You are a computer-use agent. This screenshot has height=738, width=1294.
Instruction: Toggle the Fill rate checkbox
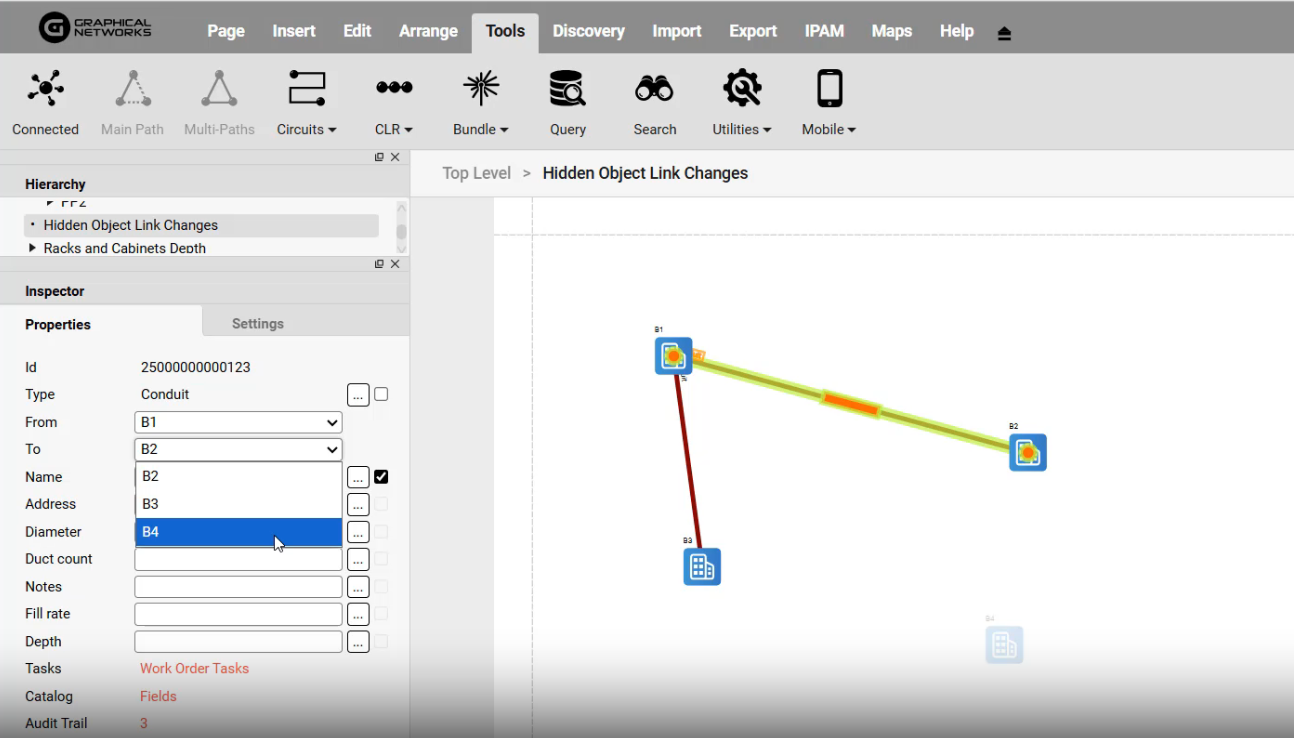(x=381, y=614)
